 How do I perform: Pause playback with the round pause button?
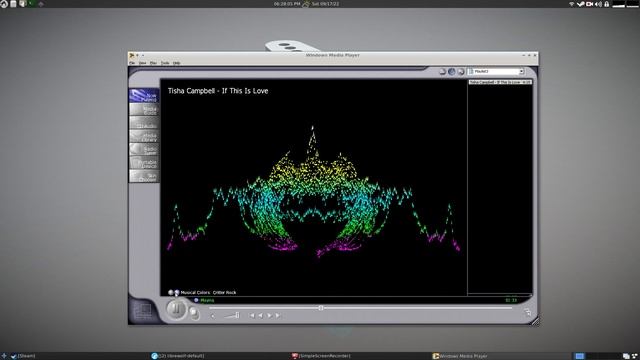coord(176,309)
